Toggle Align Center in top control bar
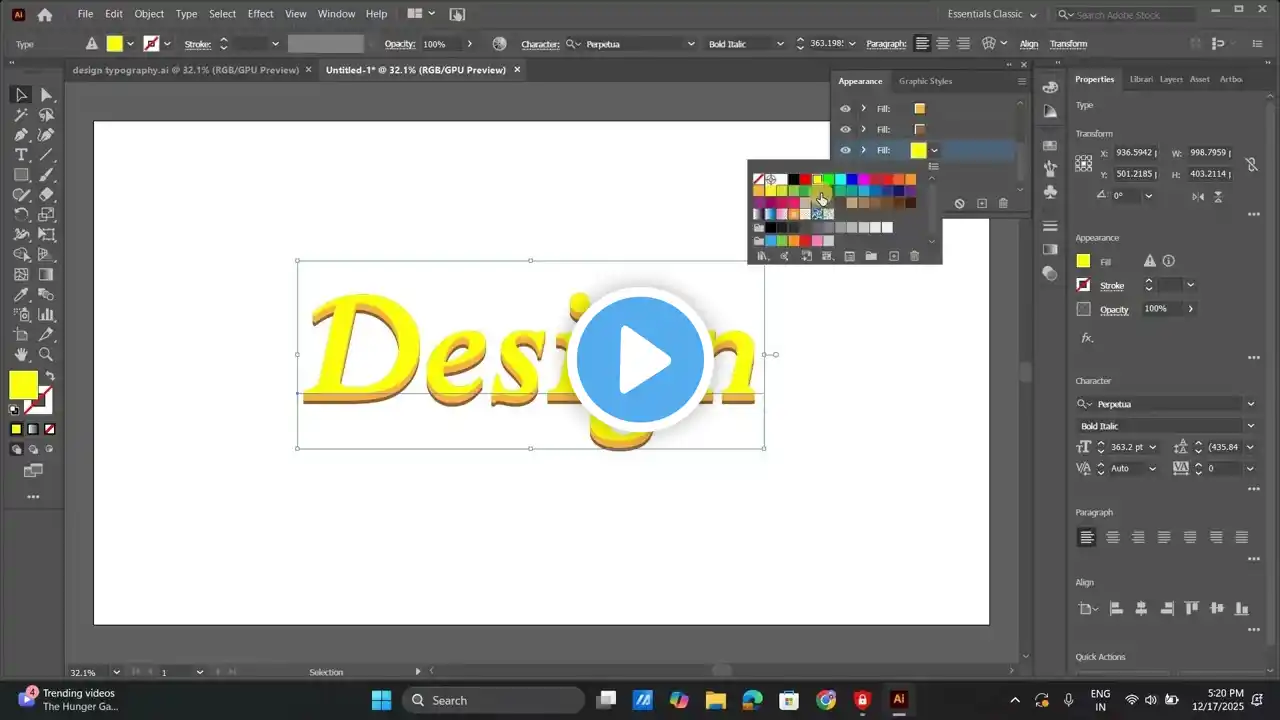 (x=943, y=44)
